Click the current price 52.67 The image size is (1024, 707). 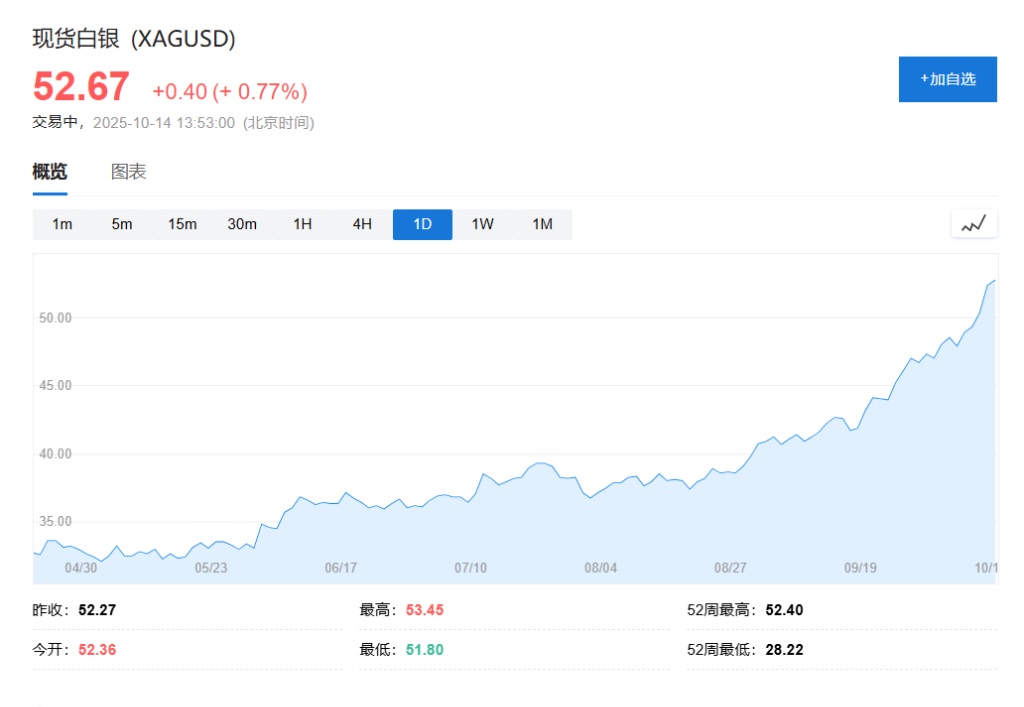(x=81, y=87)
